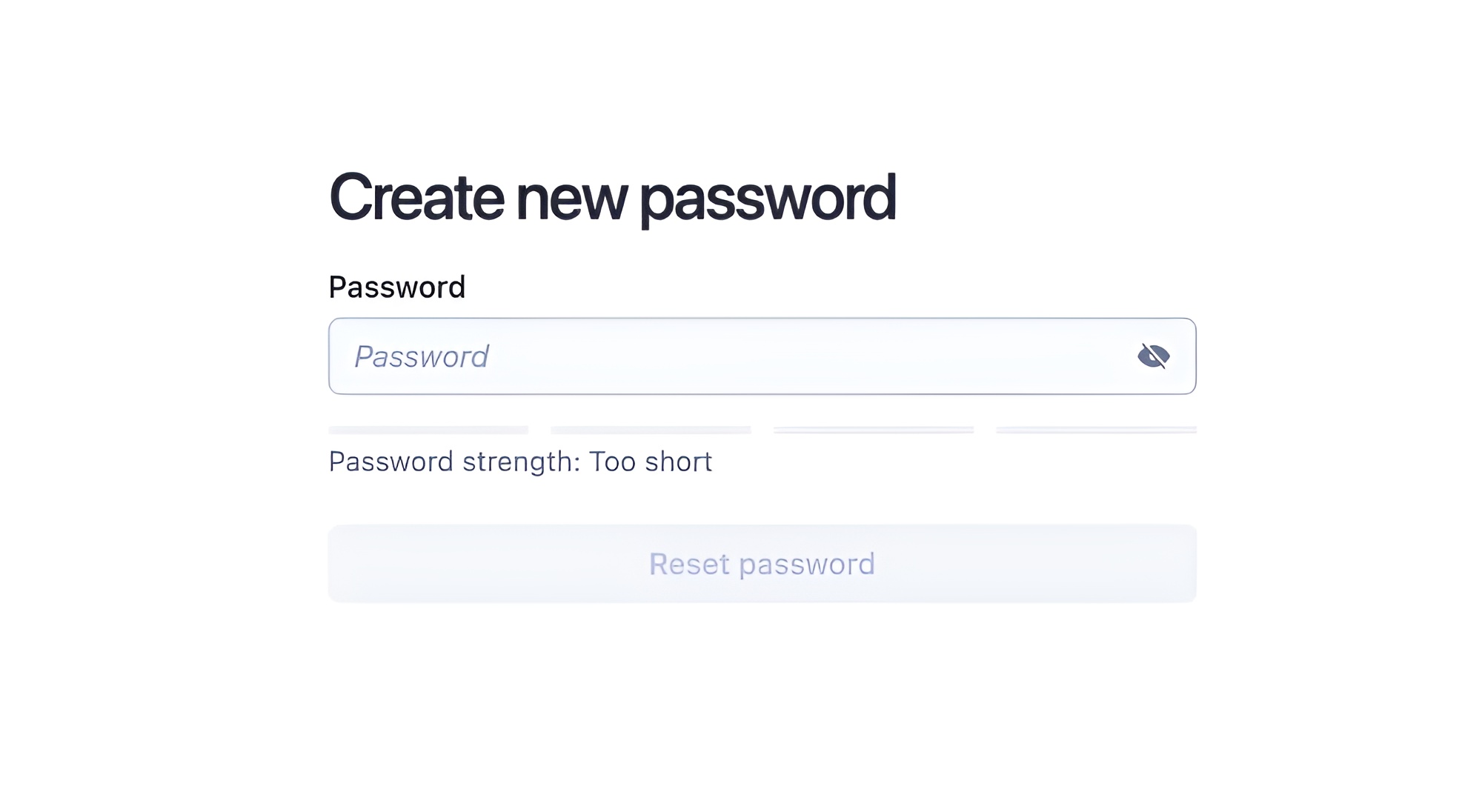Screen dimensions: 1482x812
Task: Select the Password placeholder text
Action: point(422,356)
